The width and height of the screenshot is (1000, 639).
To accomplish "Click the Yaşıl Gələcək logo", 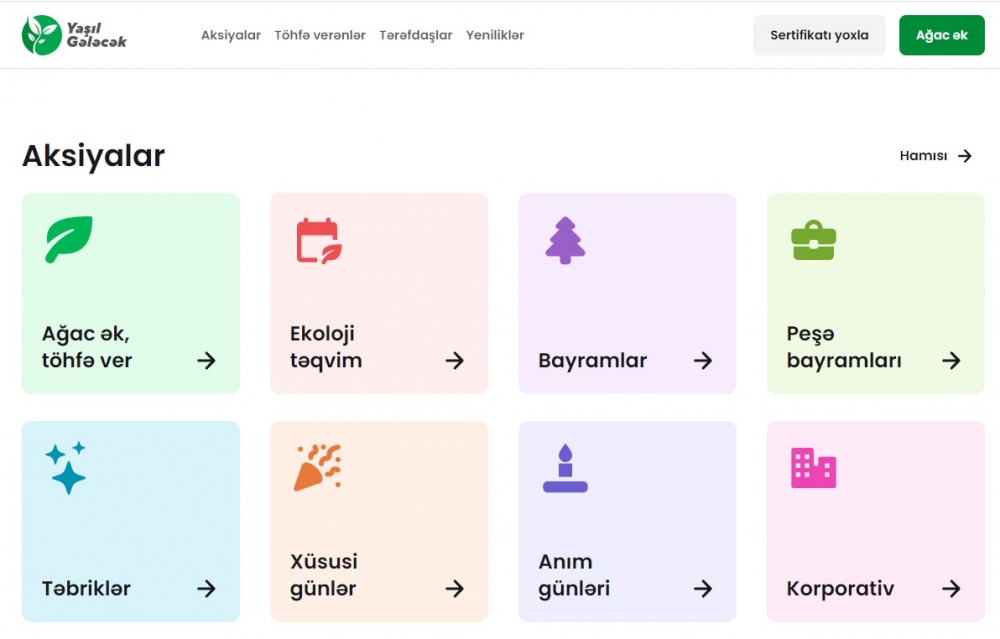I will [x=75, y=35].
